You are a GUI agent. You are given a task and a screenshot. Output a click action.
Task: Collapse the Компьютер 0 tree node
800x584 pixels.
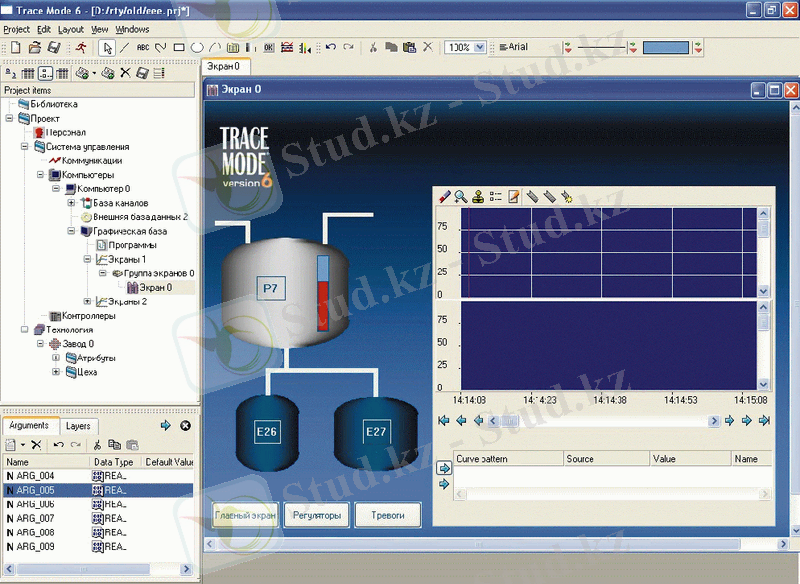pos(56,188)
